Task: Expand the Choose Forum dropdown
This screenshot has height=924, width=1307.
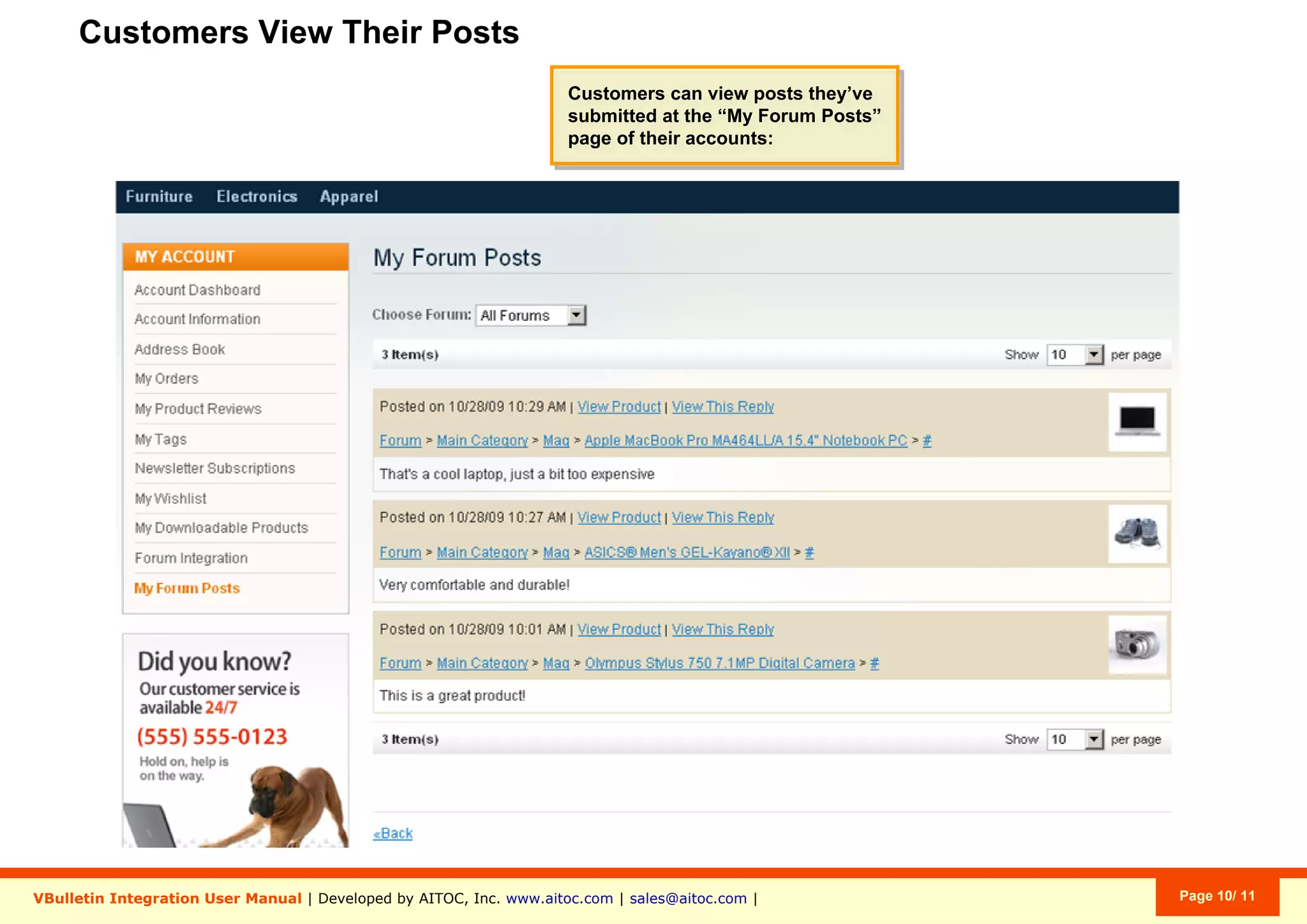Action: pos(531,315)
